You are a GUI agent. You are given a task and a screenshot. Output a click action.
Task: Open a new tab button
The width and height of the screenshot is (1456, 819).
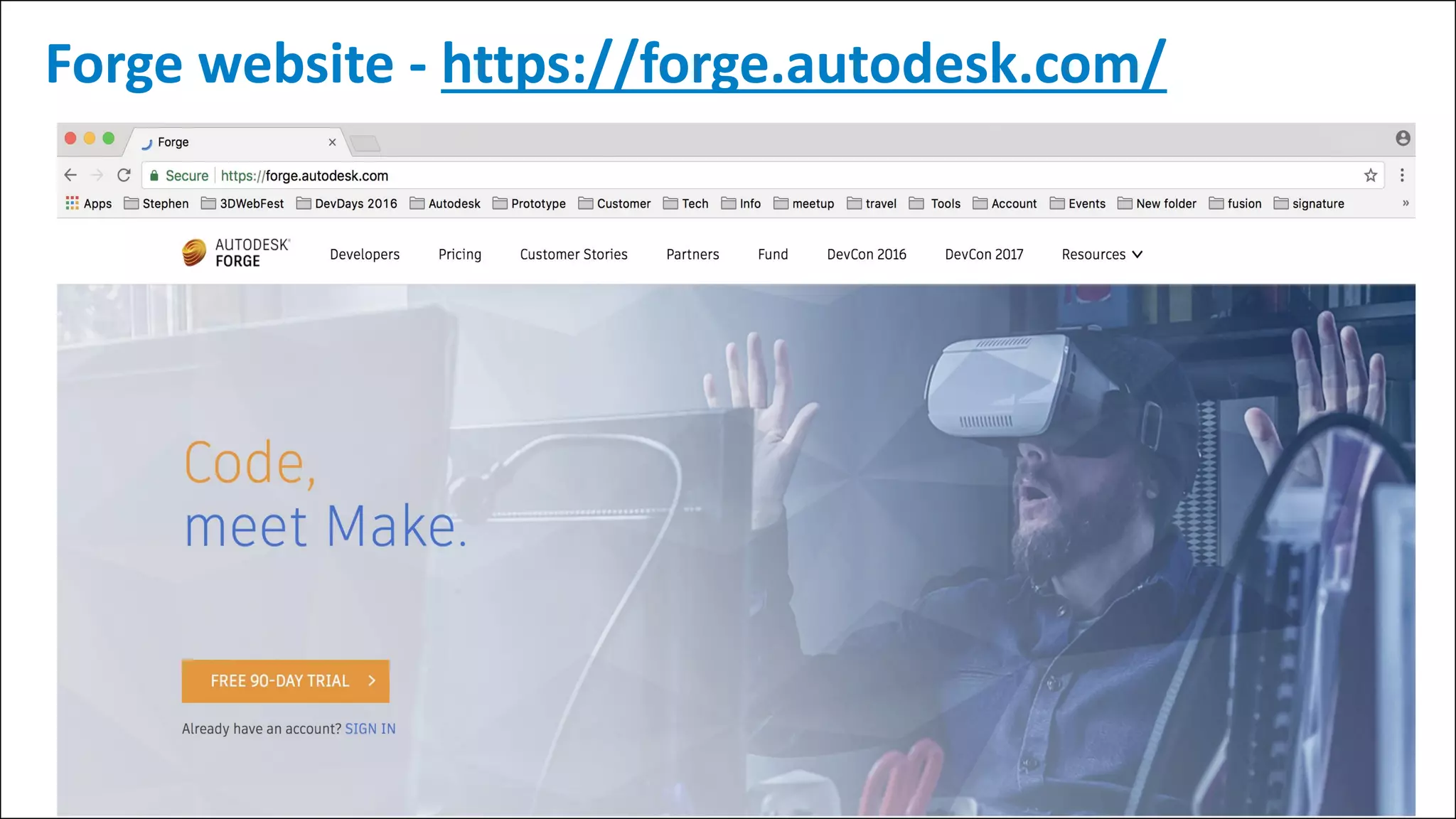366,144
